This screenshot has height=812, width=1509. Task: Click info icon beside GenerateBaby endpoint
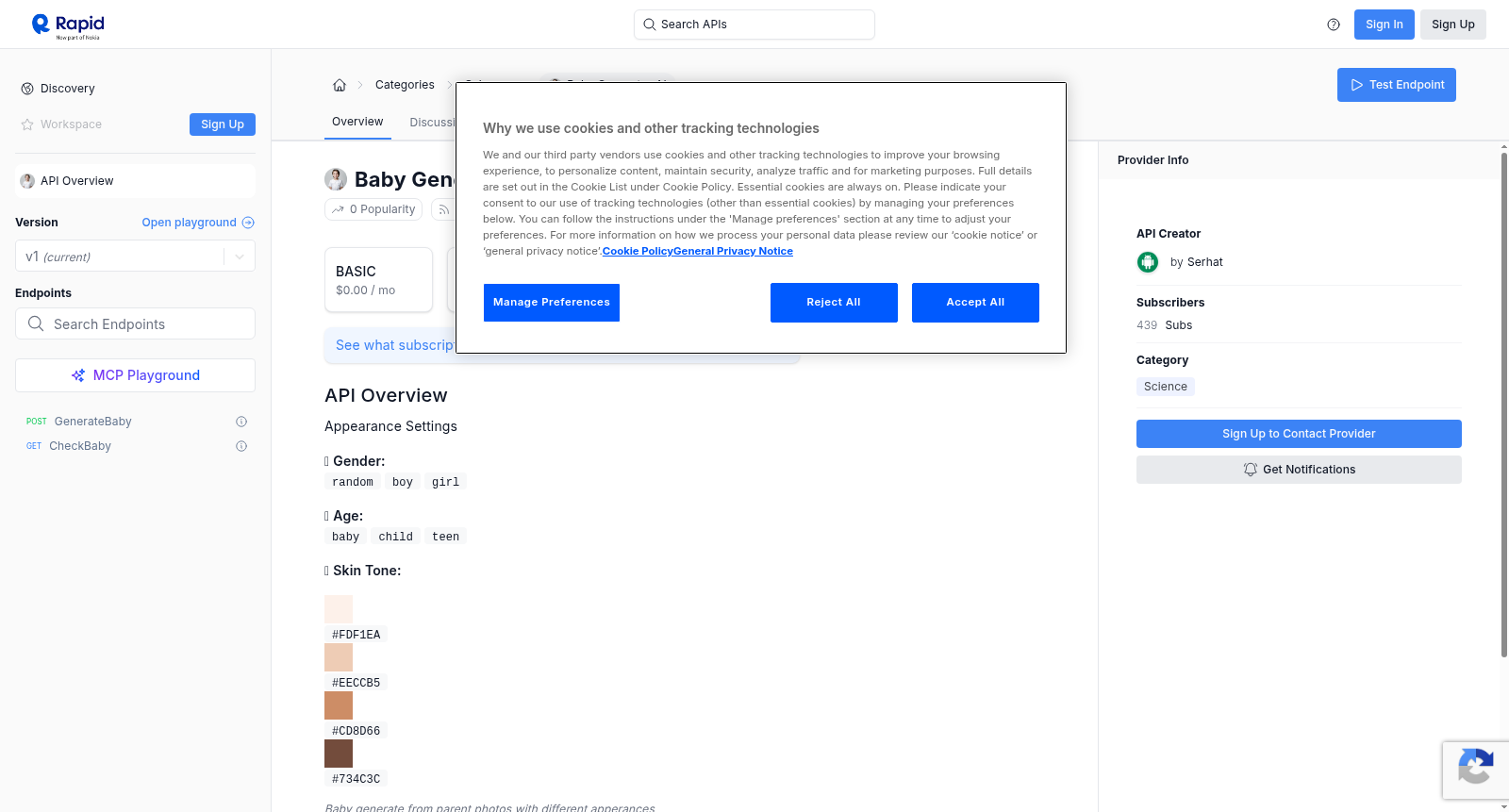241,422
